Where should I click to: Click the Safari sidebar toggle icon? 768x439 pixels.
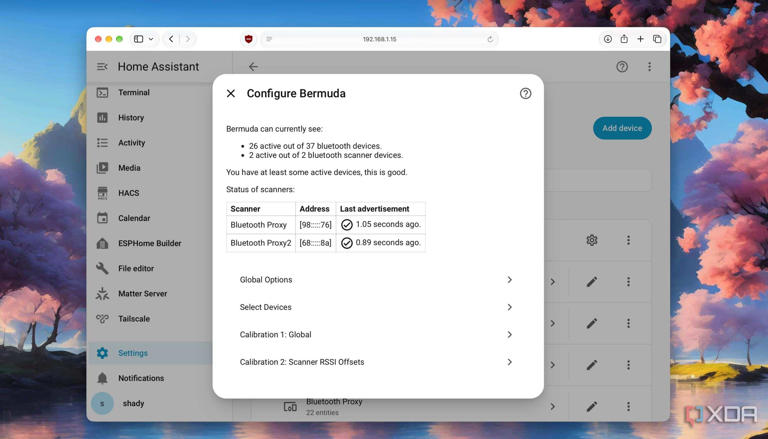pos(139,39)
